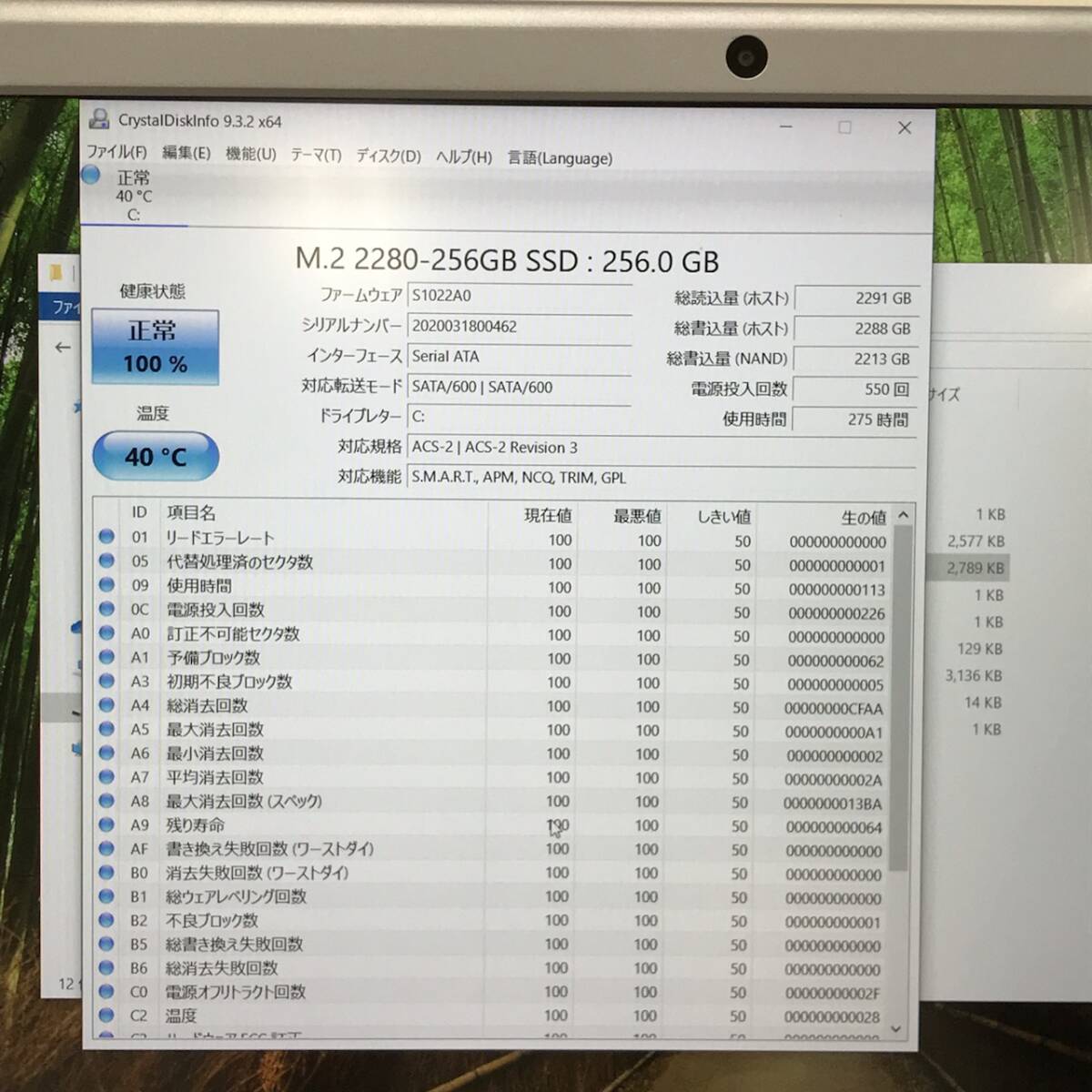Click the drive letter field C:
Image resolution: width=1092 pixels, height=1092 pixels.
click(x=520, y=417)
